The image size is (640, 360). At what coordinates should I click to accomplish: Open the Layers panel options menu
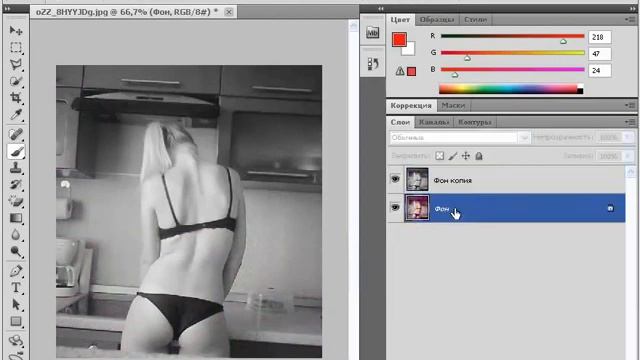[631, 122]
